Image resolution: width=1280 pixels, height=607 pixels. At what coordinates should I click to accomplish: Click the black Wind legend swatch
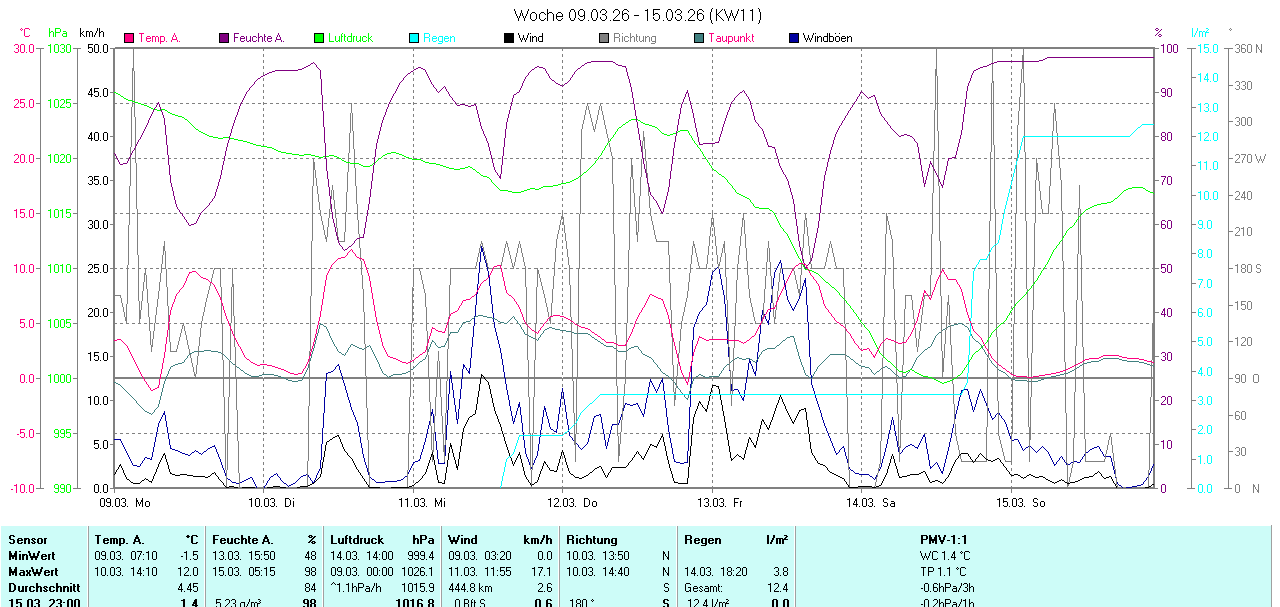point(509,38)
